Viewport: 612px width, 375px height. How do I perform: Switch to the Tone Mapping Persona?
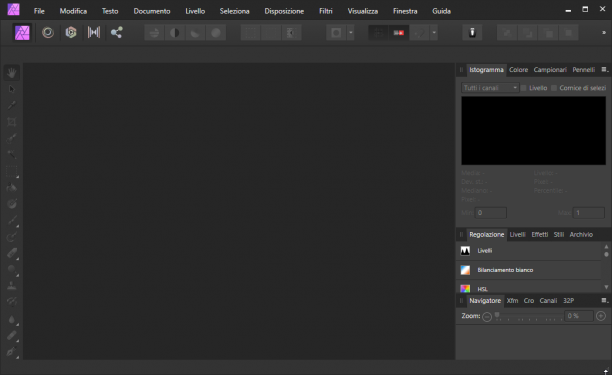tap(94, 32)
